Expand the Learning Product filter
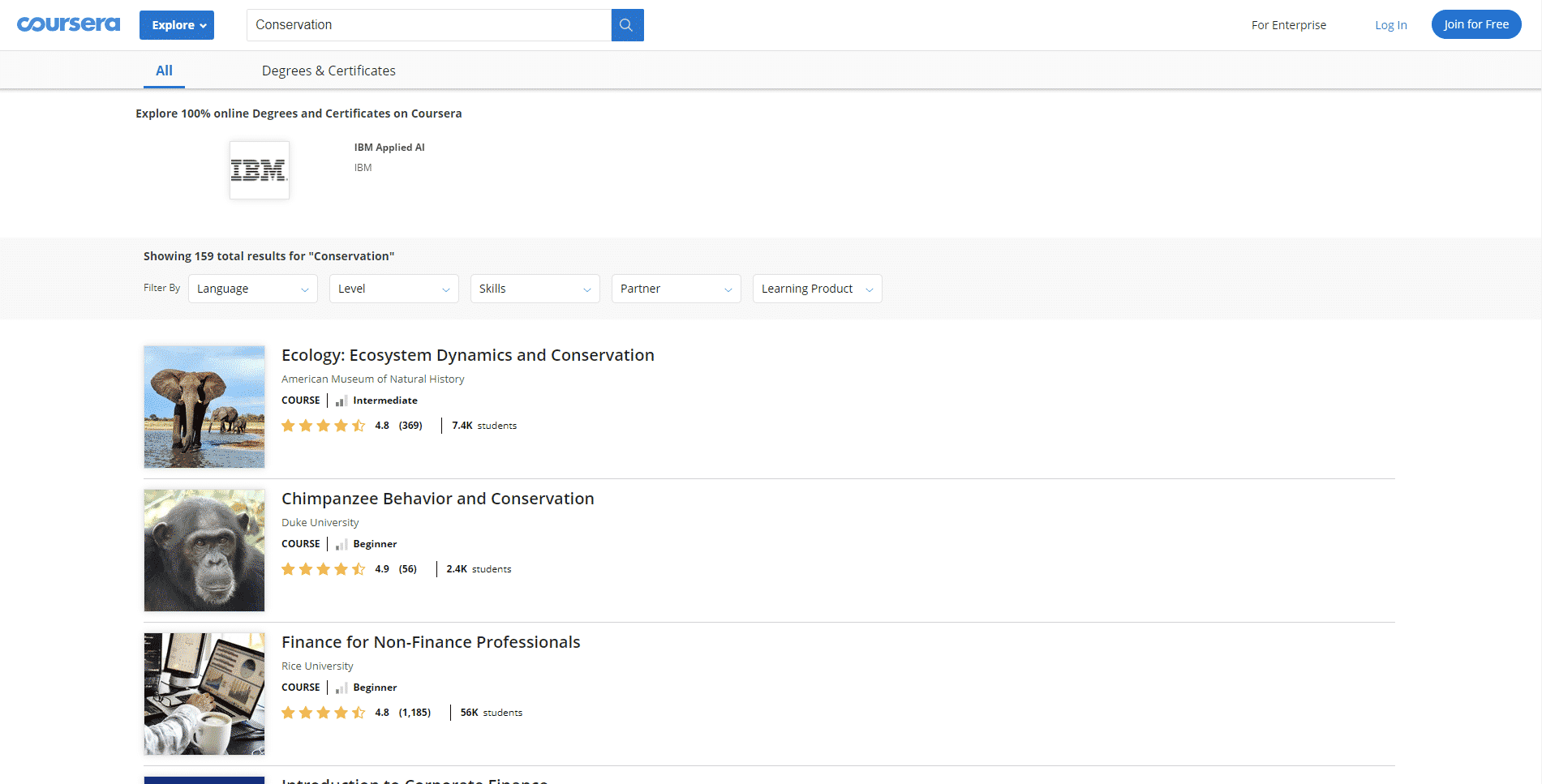The height and width of the screenshot is (784, 1542). 818,289
